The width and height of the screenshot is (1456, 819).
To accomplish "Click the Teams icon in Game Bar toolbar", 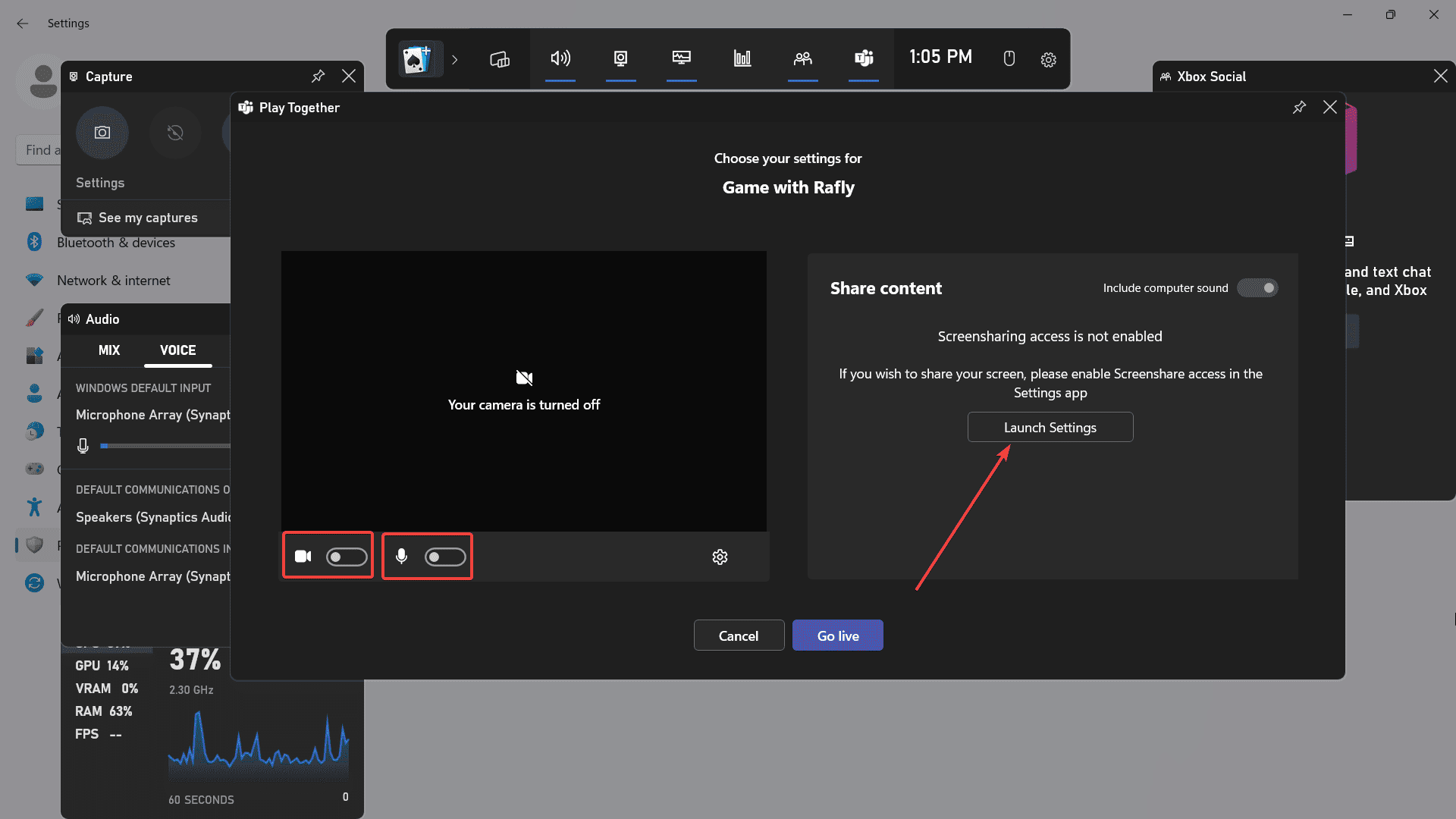I will point(863,58).
